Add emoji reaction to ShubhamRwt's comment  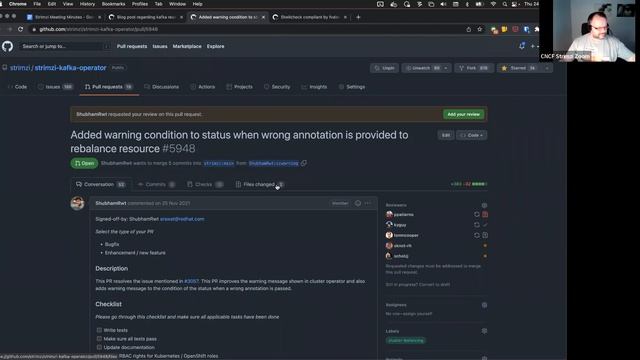(358, 203)
